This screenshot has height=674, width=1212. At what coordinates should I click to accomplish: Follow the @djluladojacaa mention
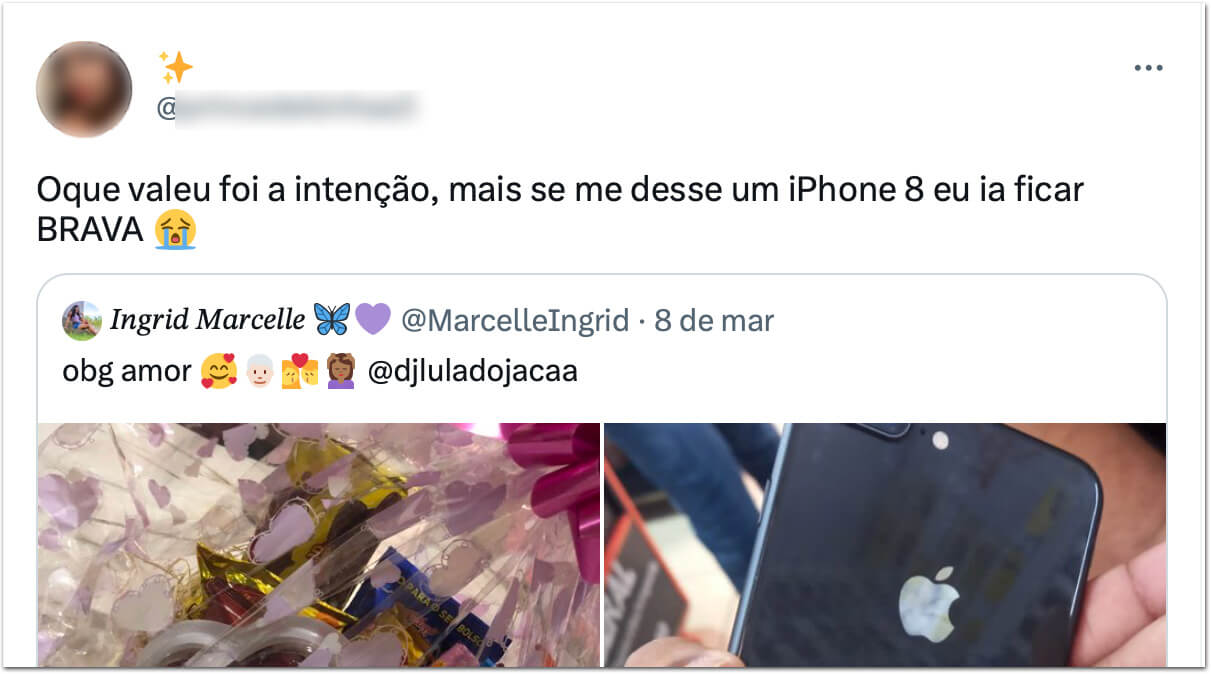pyautogui.click(x=473, y=372)
